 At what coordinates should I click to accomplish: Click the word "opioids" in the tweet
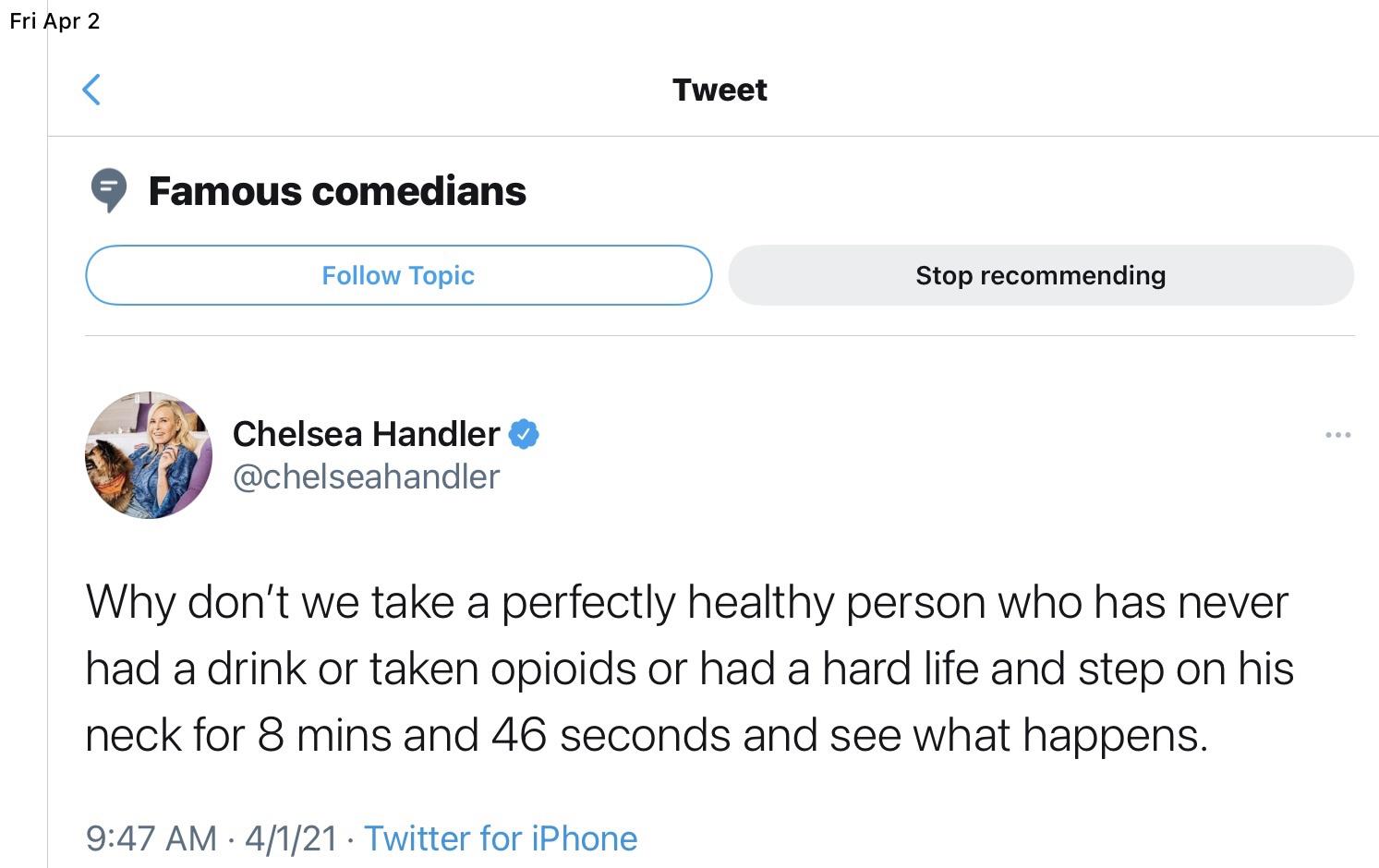click(x=562, y=669)
